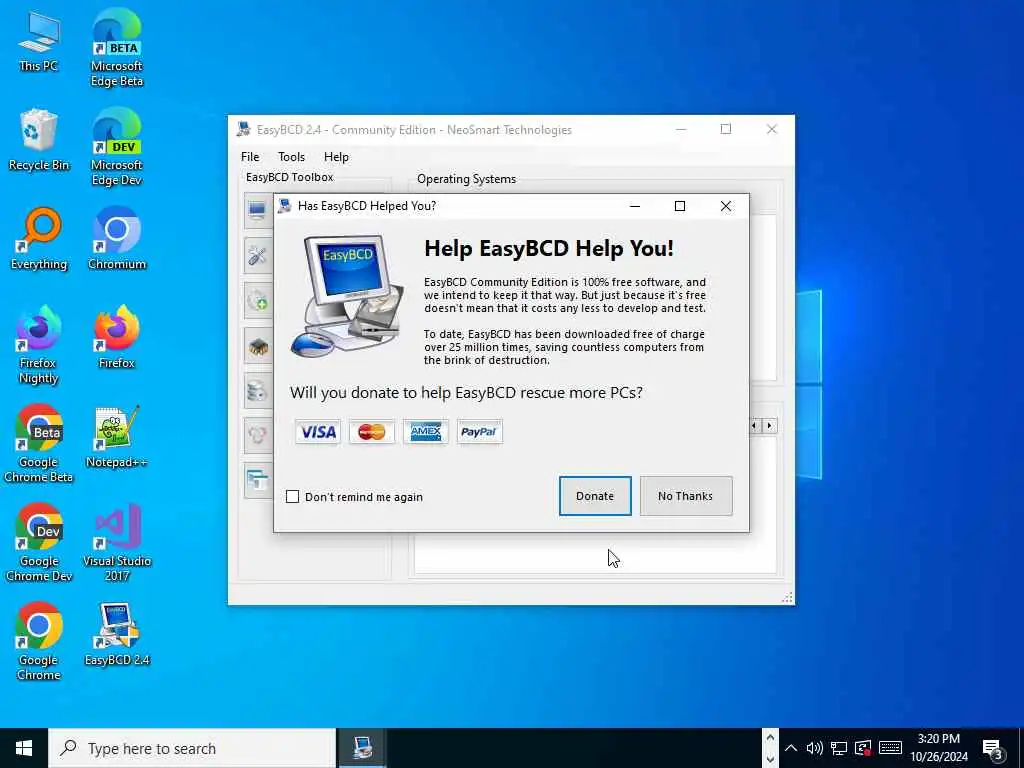Open the notification center with 3 alerts

993,750
